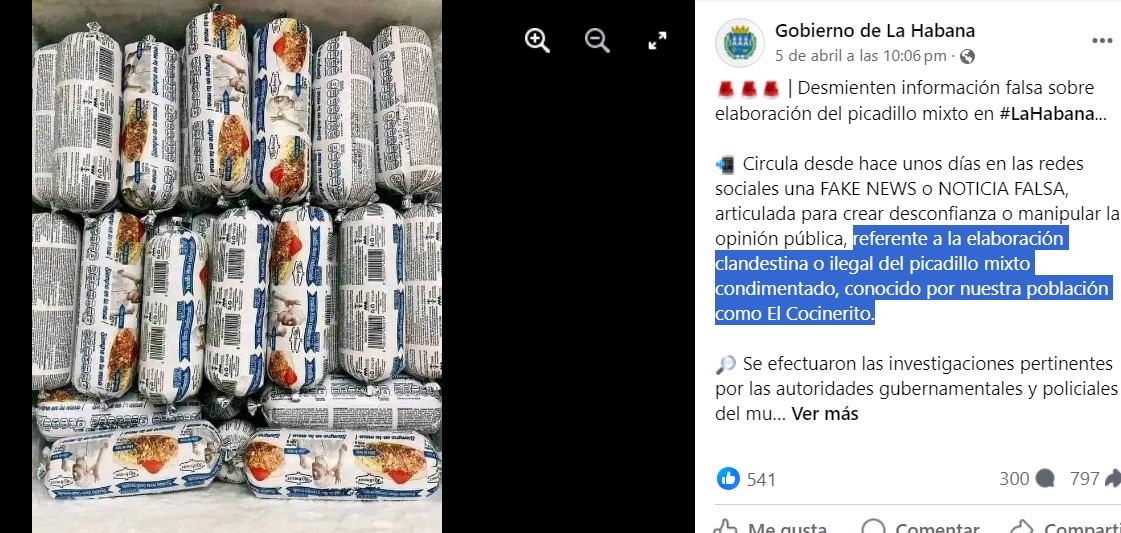Click the highlighted text about El Cocinerito
Image resolution: width=1121 pixels, height=533 pixels.
point(913,277)
